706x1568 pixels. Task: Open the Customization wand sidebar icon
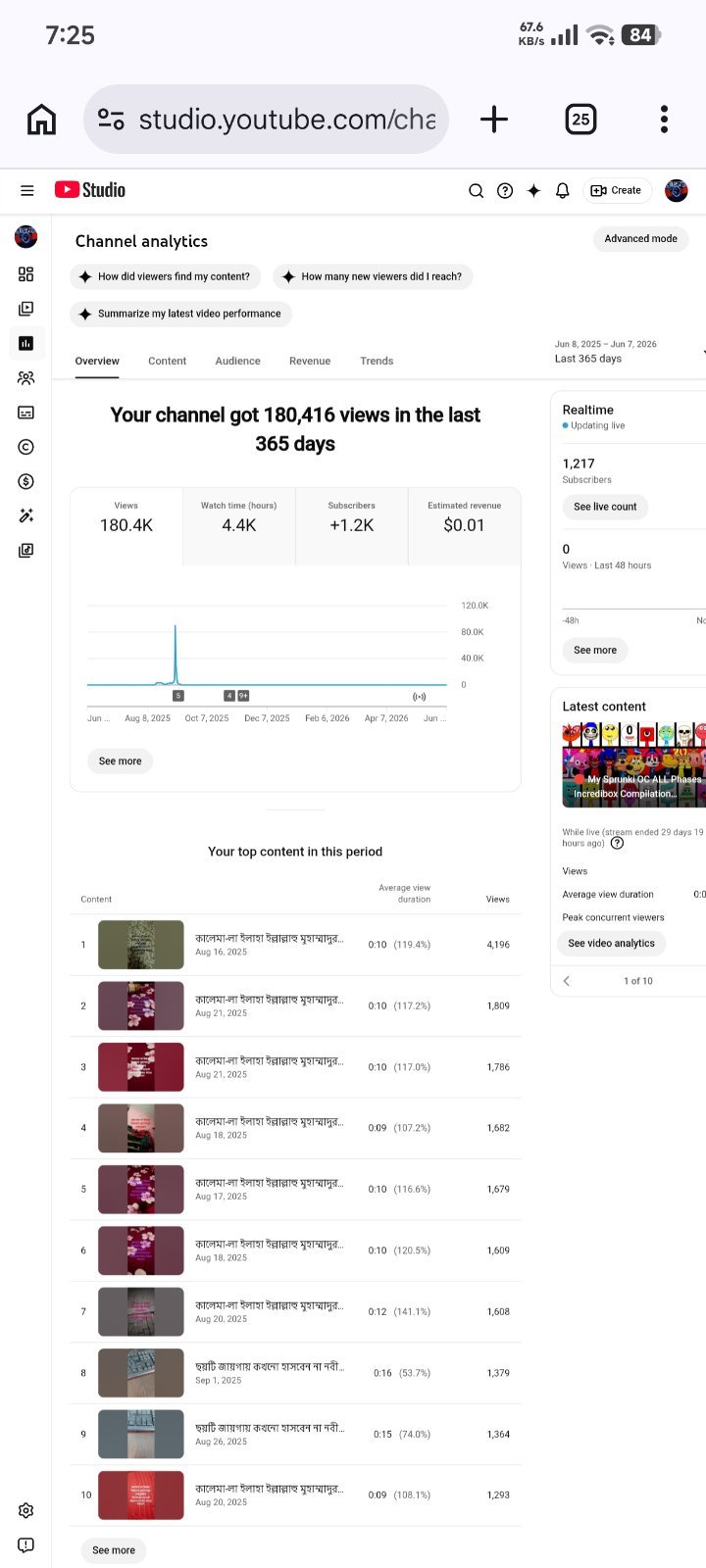click(x=26, y=515)
